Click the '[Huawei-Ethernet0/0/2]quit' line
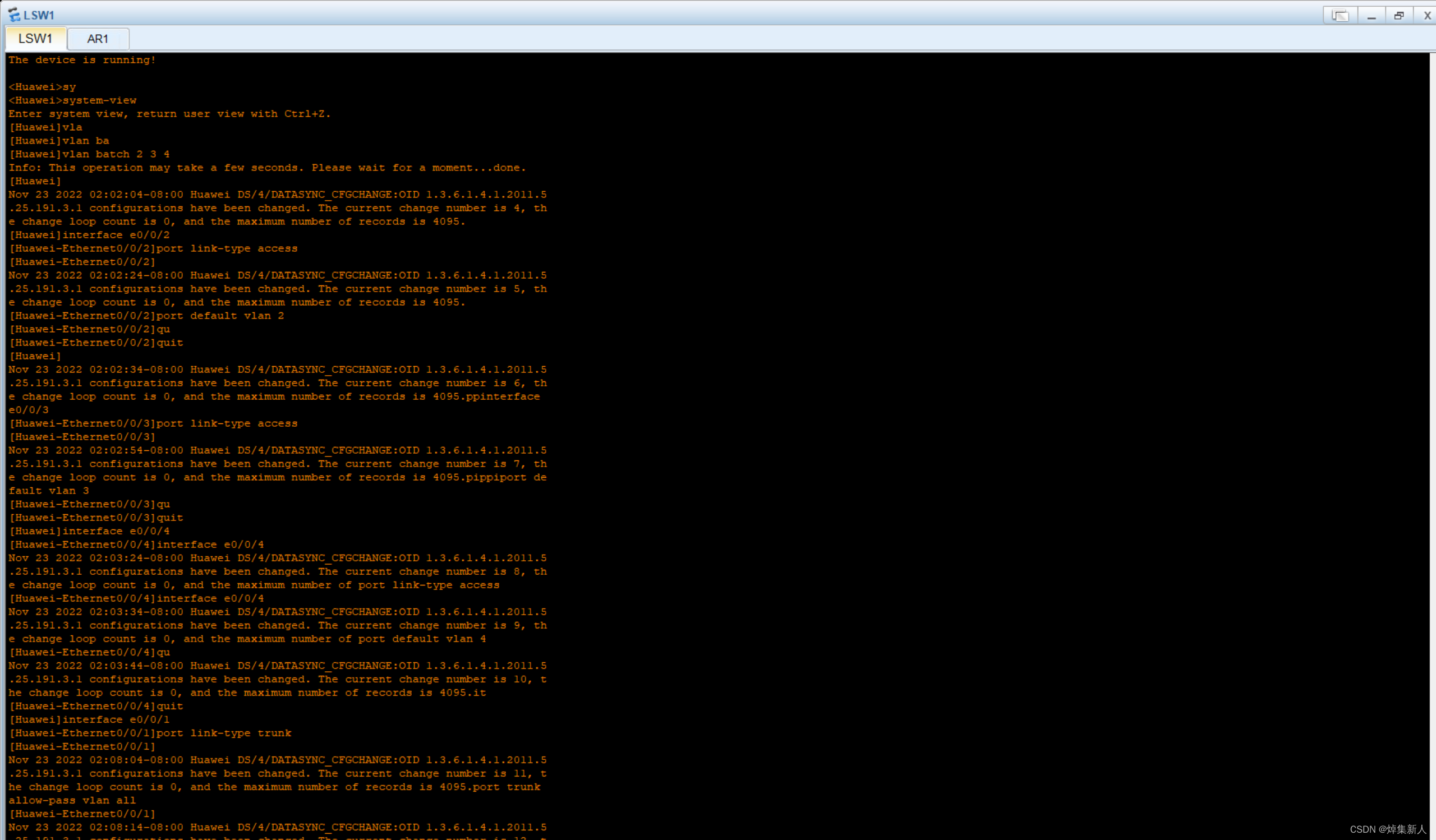 point(96,343)
